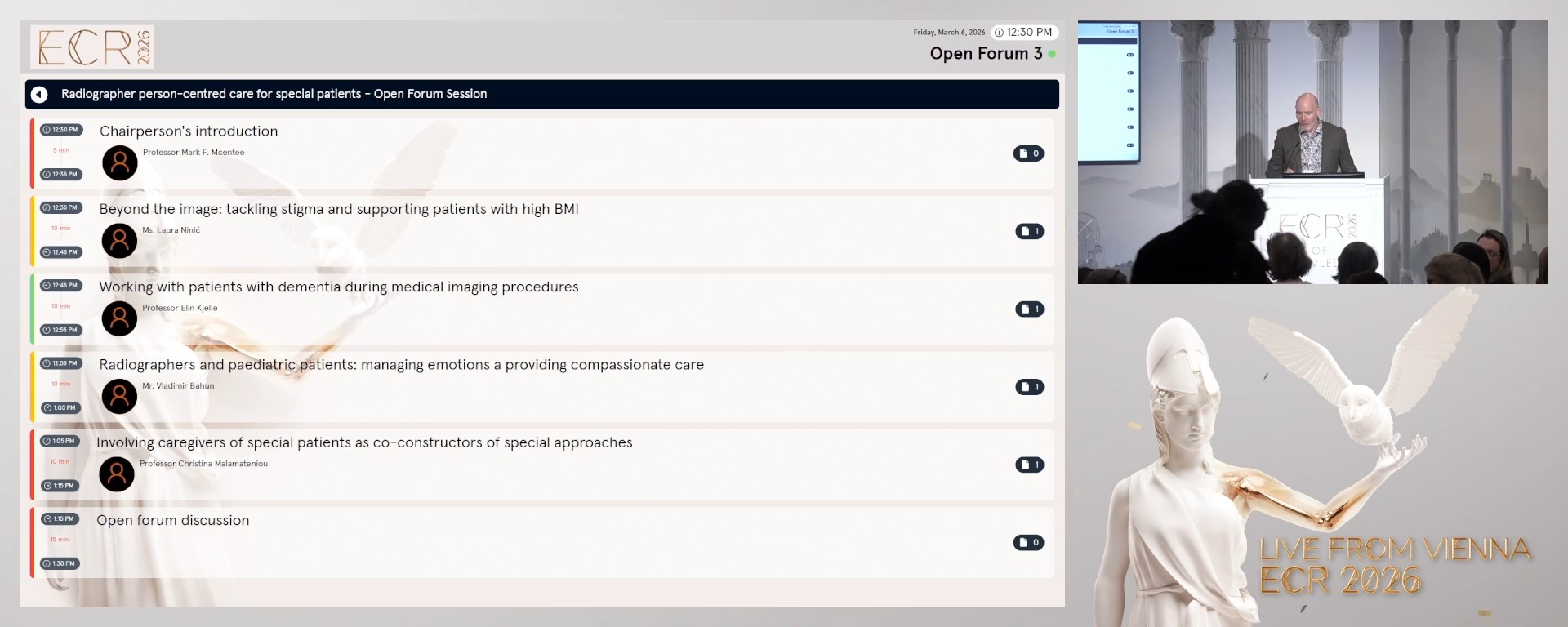The image size is (1568, 627).
Task: Click the 12:55 PM start time of the paediatric talk
Action: point(61,363)
